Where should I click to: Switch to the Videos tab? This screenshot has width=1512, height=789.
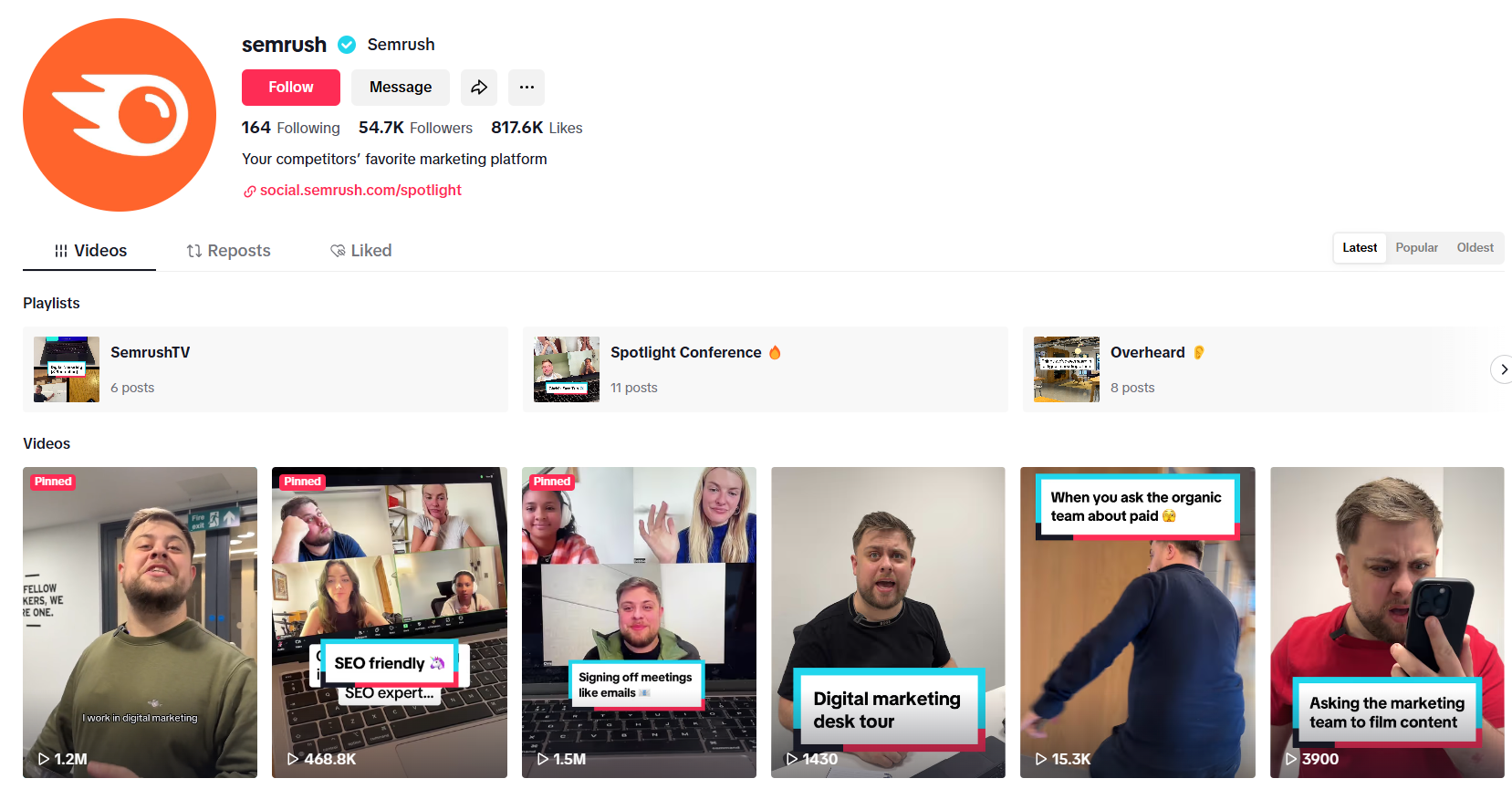click(x=89, y=251)
